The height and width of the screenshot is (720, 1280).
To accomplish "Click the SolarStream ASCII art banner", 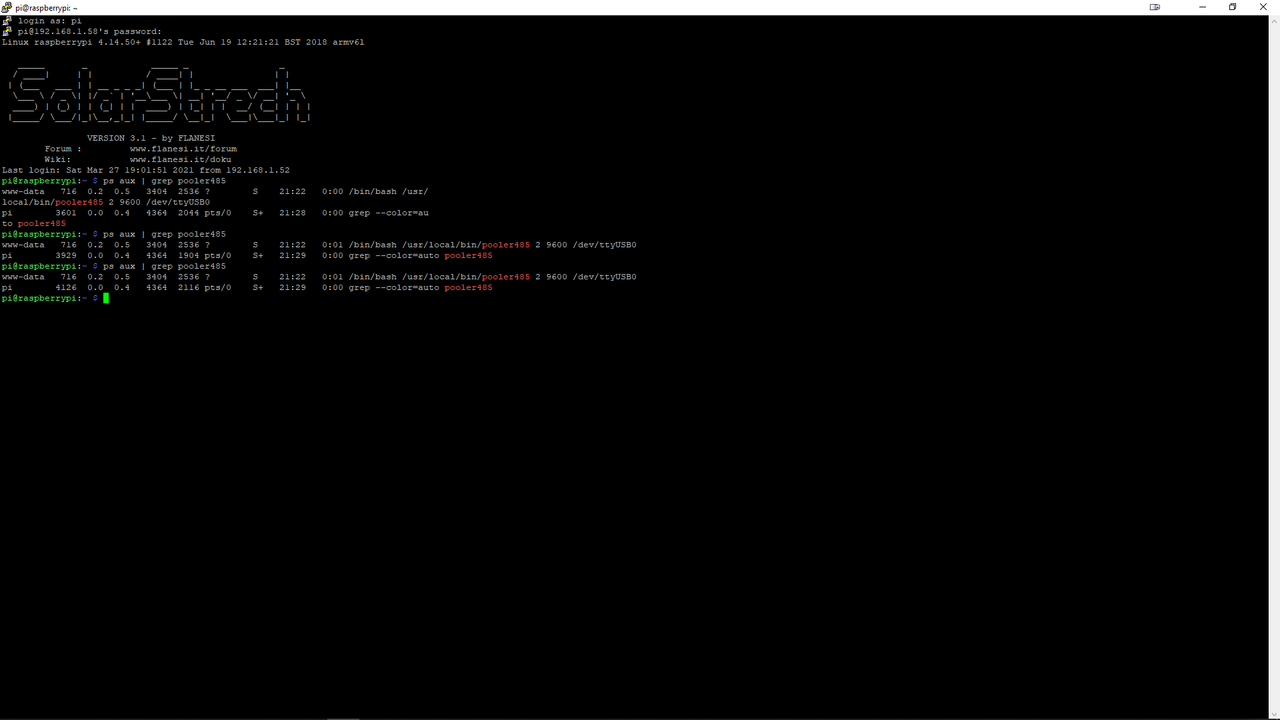I will [x=160, y=96].
